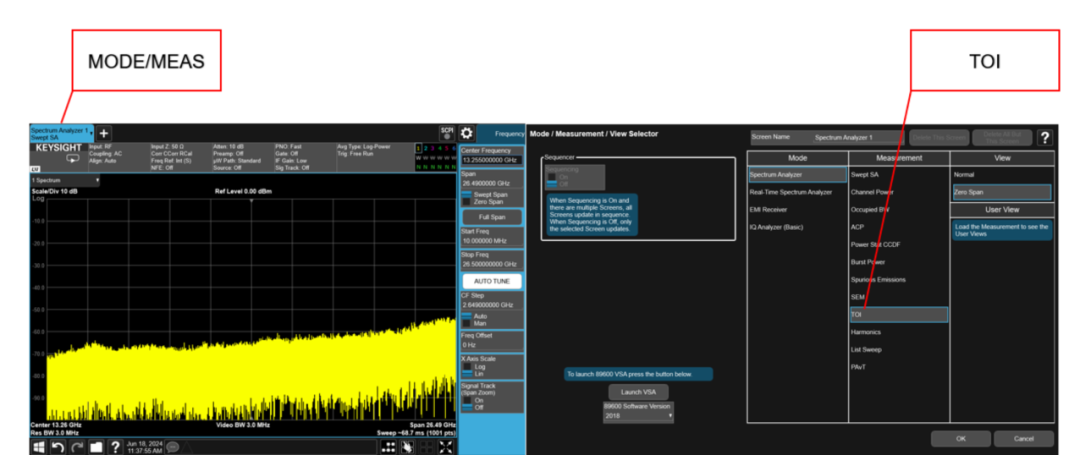
Task: Confirm the selector with OK
Action: click(x=961, y=438)
